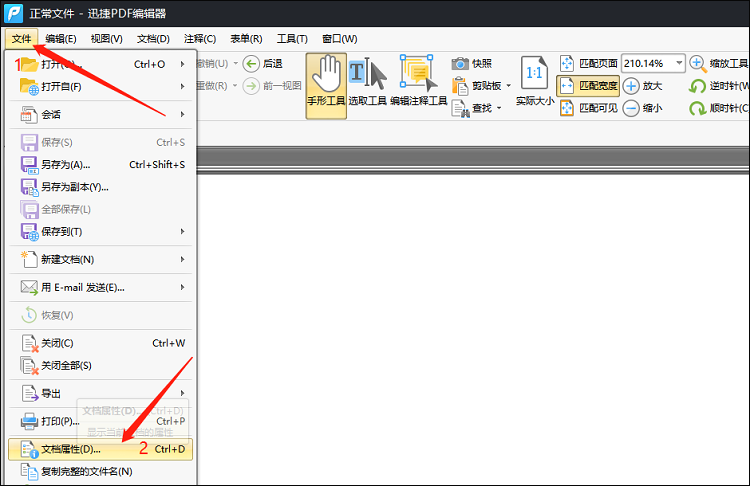
Task: Click the 后退 back arrow button
Action: [263, 64]
